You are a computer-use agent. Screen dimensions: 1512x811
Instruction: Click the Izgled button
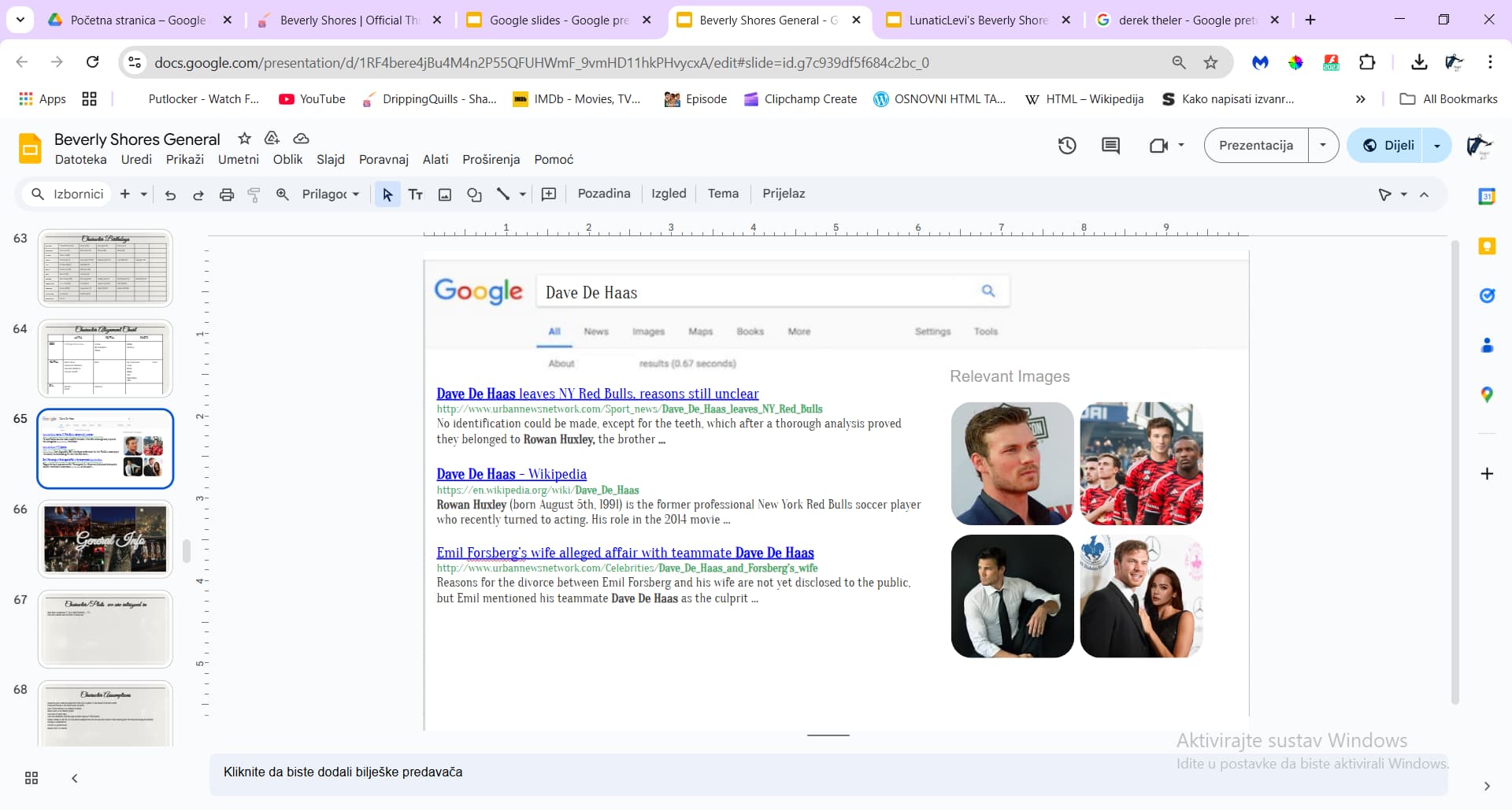click(x=669, y=194)
